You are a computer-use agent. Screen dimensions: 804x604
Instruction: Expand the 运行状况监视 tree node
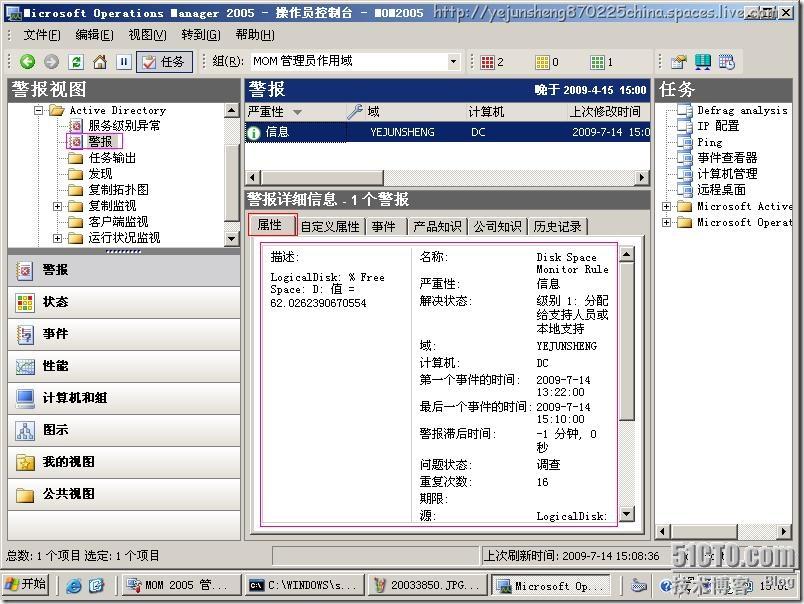(57, 238)
